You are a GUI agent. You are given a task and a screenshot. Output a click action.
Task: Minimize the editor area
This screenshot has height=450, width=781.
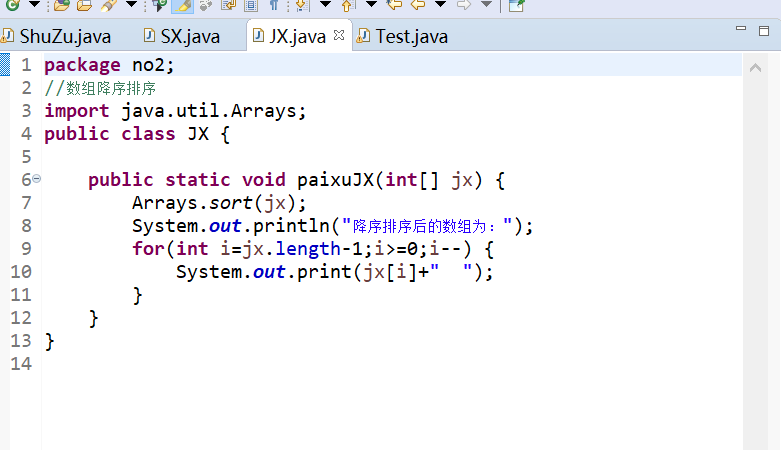(741, 29)
